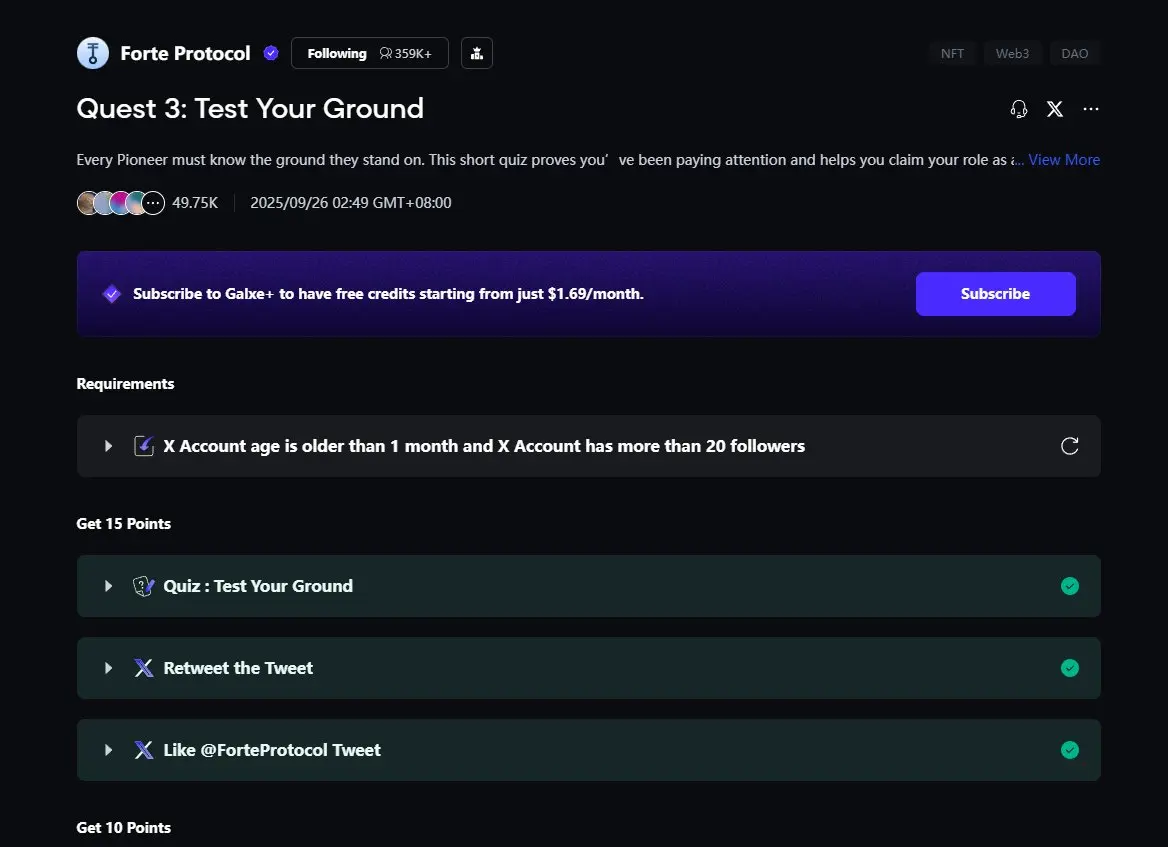Open the organization hierarchy icon button
1168x847 pixels.
(x=477, y=54)
